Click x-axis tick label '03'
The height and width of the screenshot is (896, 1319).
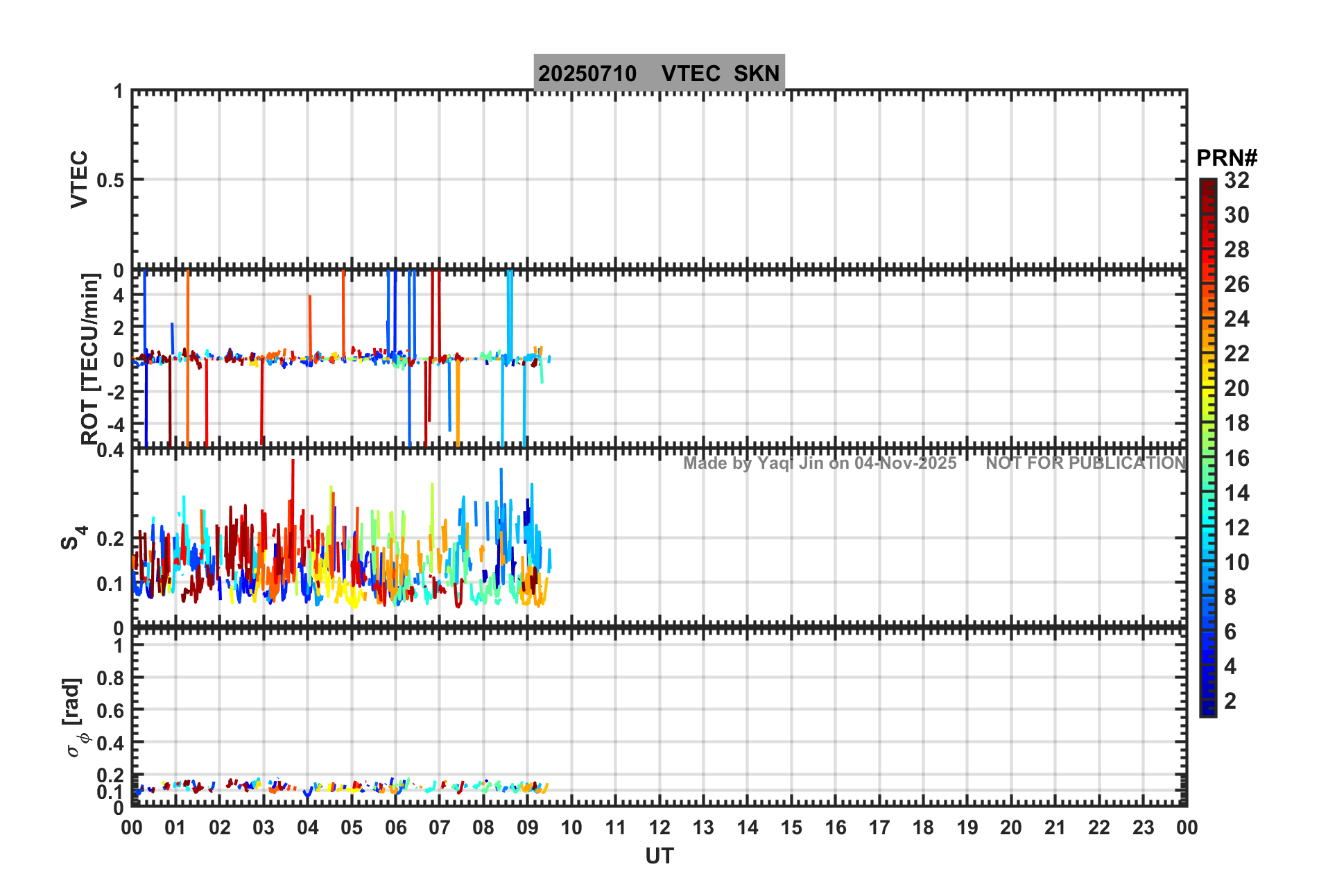(264, 827)
